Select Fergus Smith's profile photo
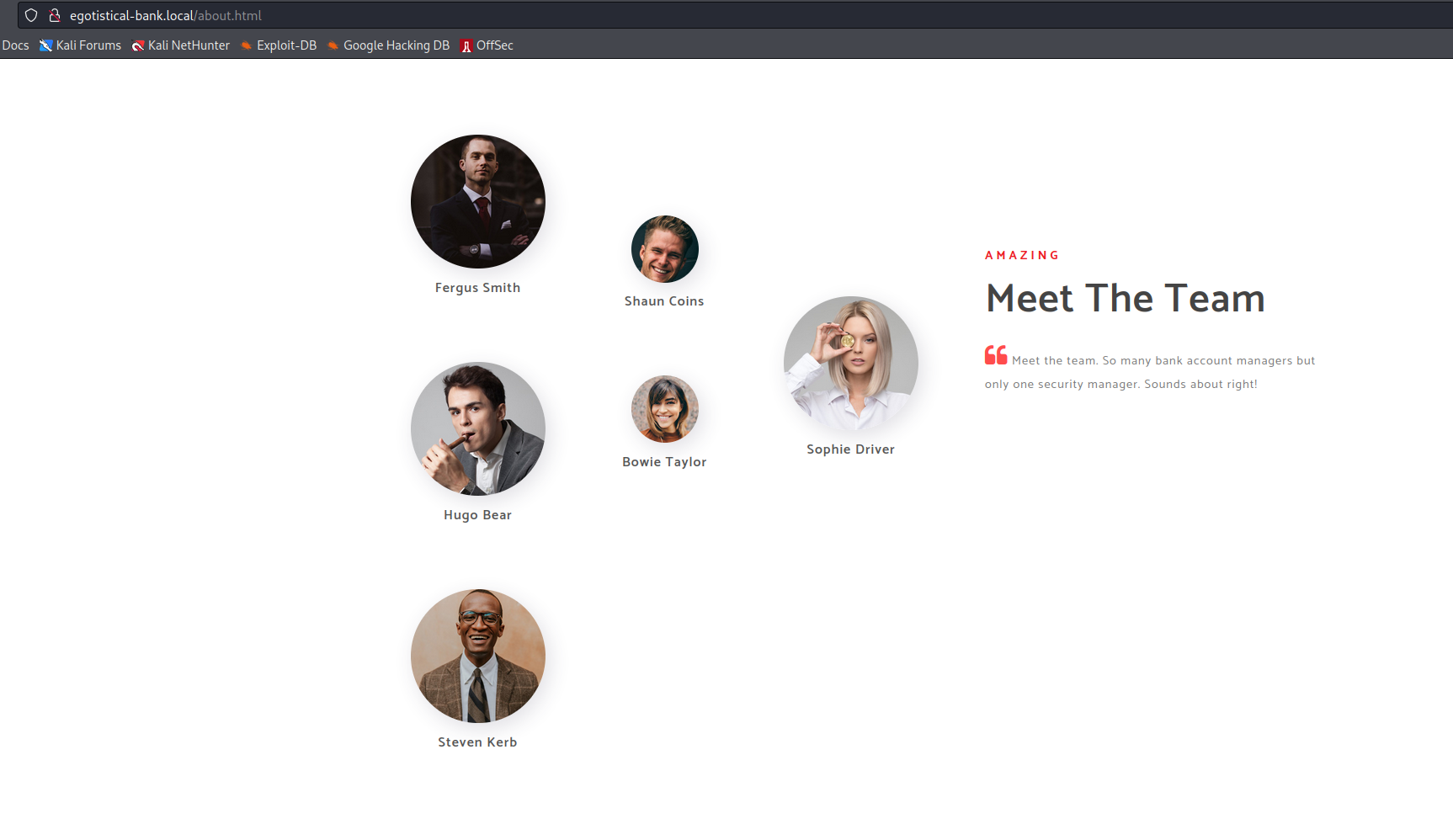Screen dimensions: 1453x840 (x=477, y=202)
